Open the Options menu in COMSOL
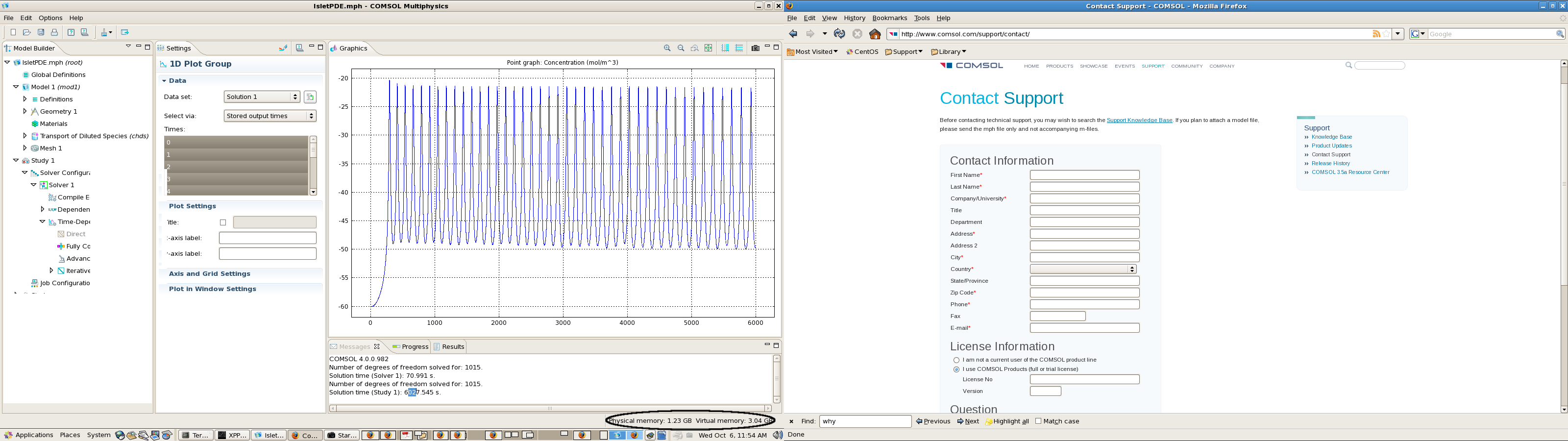The width and height of the screenshot is (1568, 441). click(x=50, y=18)
